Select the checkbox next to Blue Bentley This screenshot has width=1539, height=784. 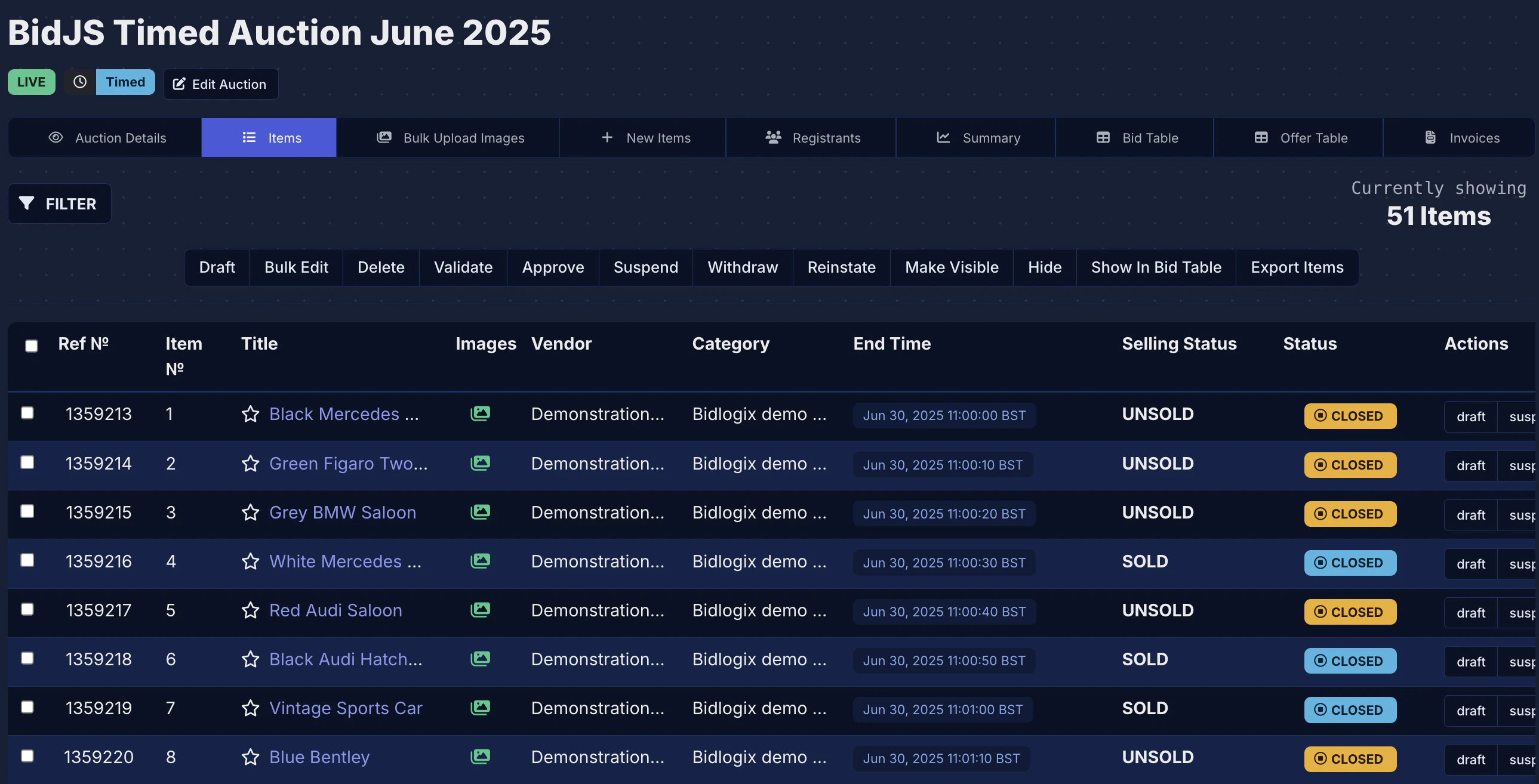(x=27, y=756)
